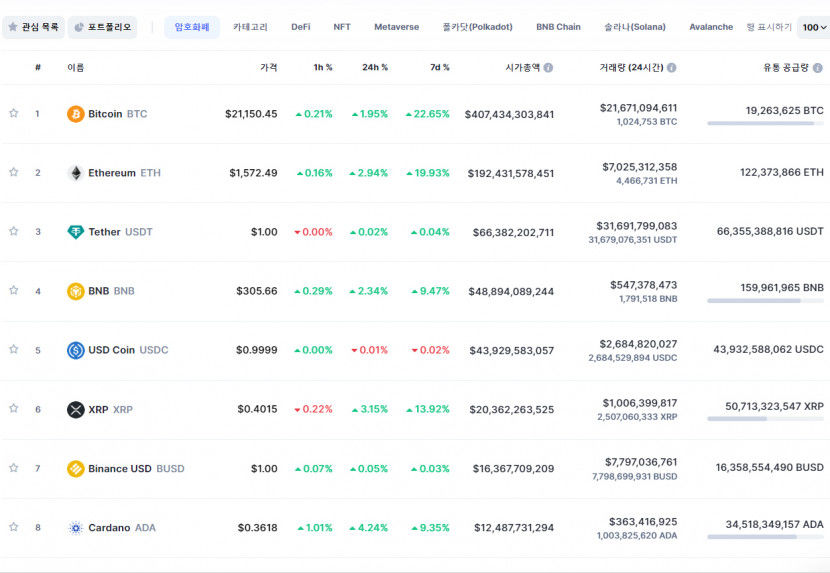Click the 행 표시하기 rows label
The height and width of the screenshot is (573, 830).
coord(769,27)
